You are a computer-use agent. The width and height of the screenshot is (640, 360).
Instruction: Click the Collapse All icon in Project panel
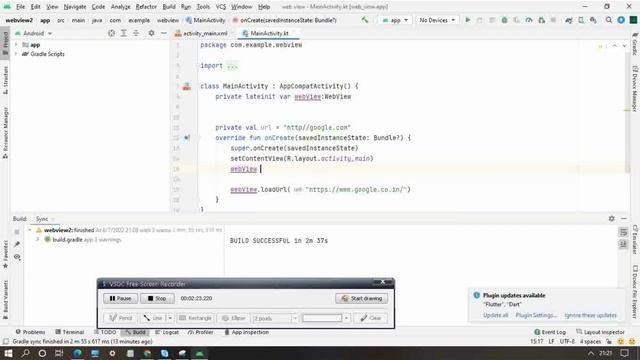136,33
